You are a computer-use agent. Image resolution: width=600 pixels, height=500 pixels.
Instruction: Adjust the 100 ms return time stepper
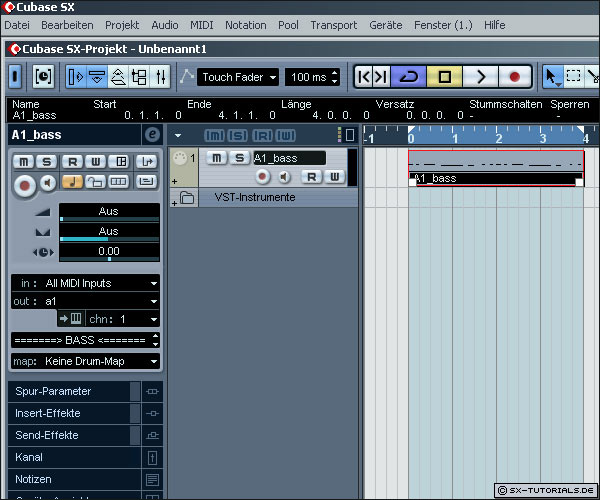(334, 77)
